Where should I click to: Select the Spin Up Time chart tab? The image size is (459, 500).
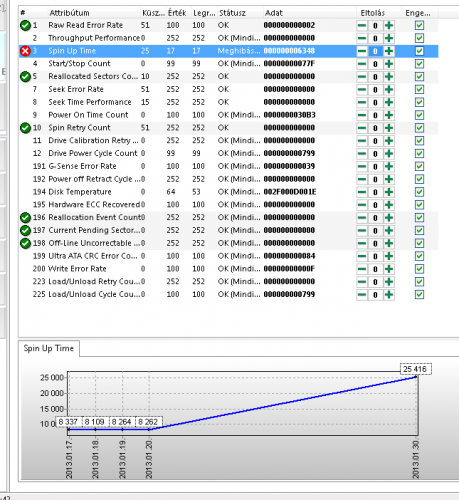point(49,349)
